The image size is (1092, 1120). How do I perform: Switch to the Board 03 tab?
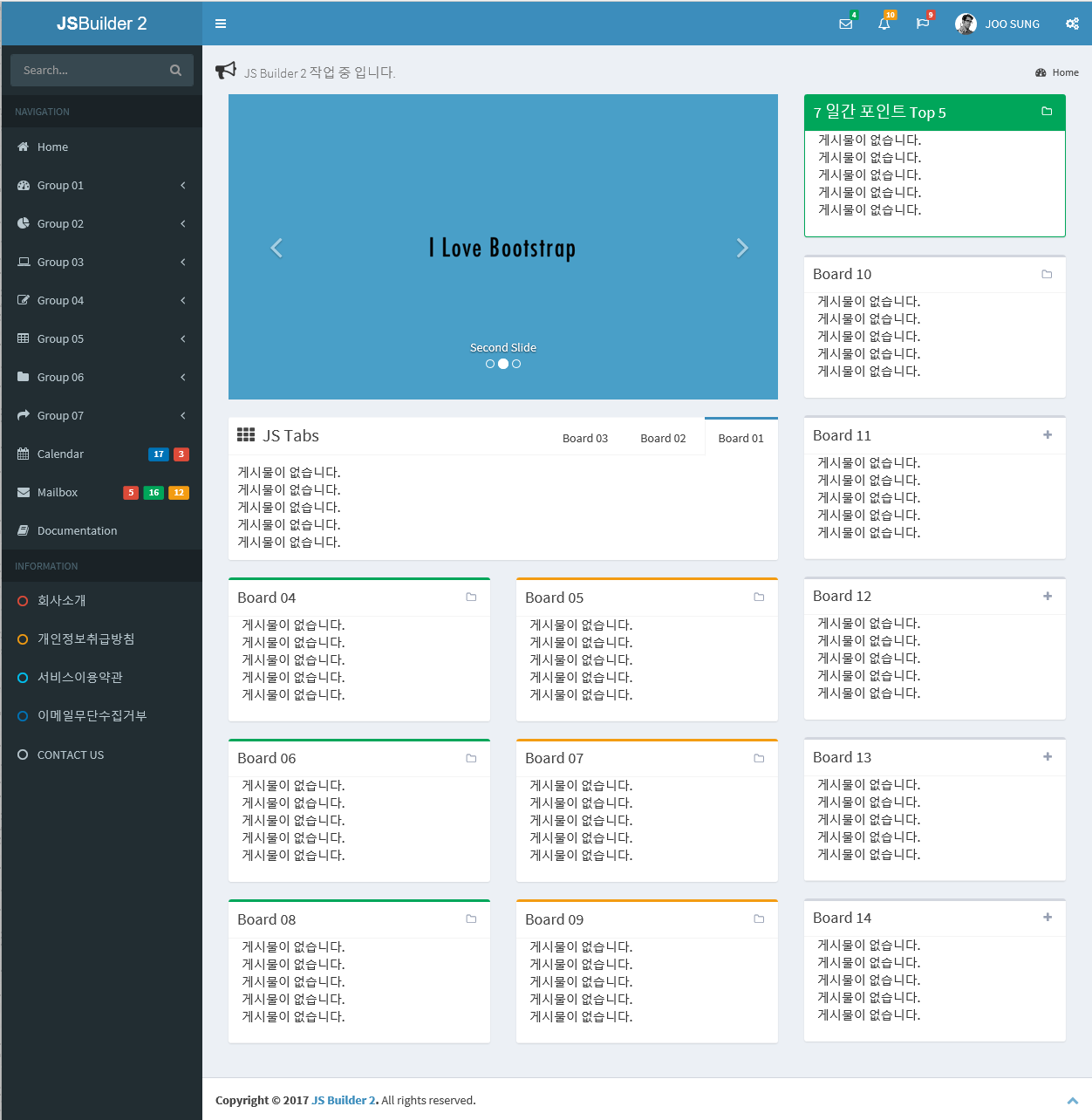[584, 438]
